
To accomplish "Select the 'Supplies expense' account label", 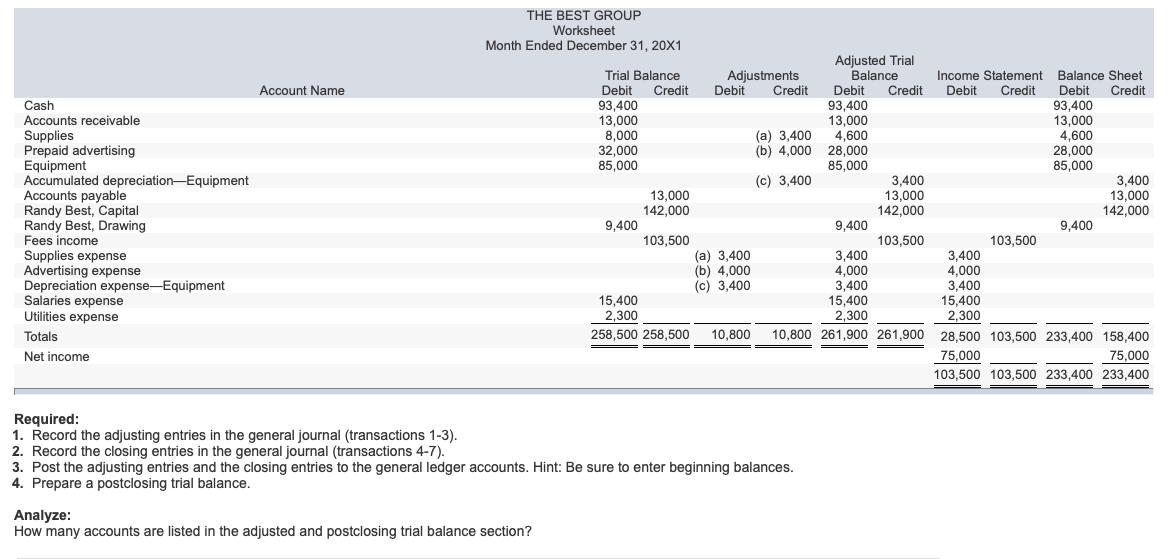I will coord(75,256).
